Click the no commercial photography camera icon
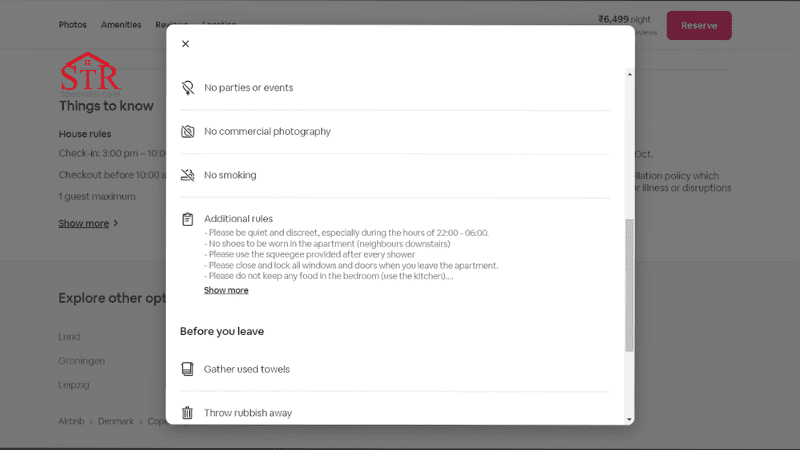 pyautogui.click(x=187, y=132)
